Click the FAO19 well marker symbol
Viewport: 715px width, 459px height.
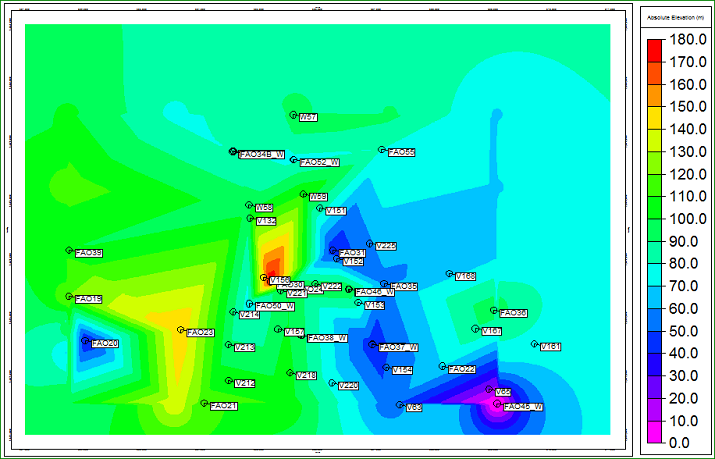69,296
